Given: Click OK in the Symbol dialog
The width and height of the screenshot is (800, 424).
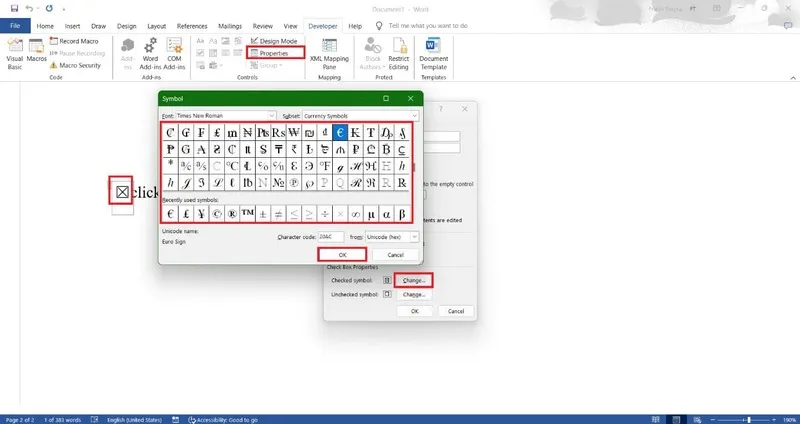Looking at the screenshot, I should [x=342, y=255].
